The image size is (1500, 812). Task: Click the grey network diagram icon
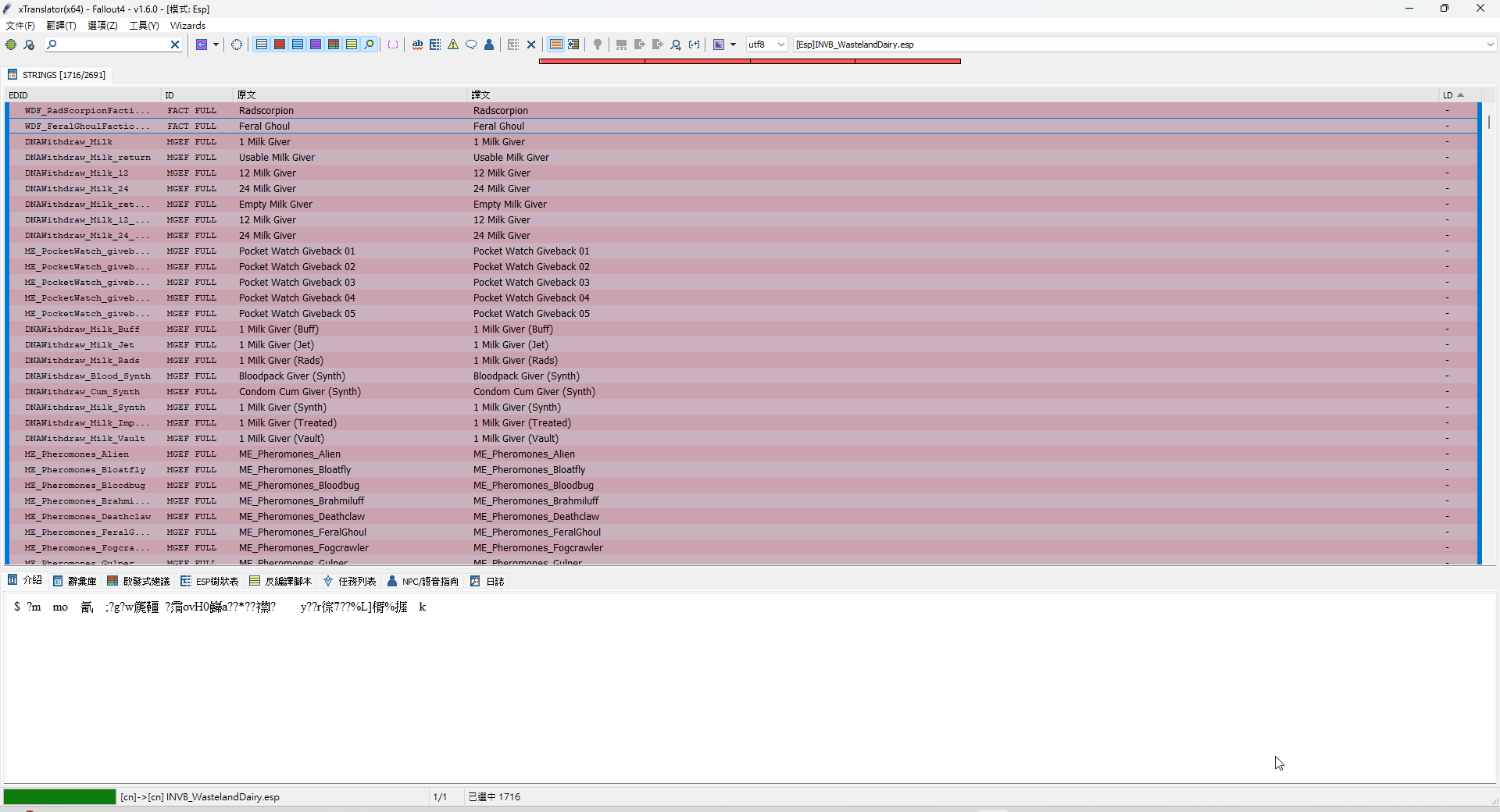click(x=621, y=45)
